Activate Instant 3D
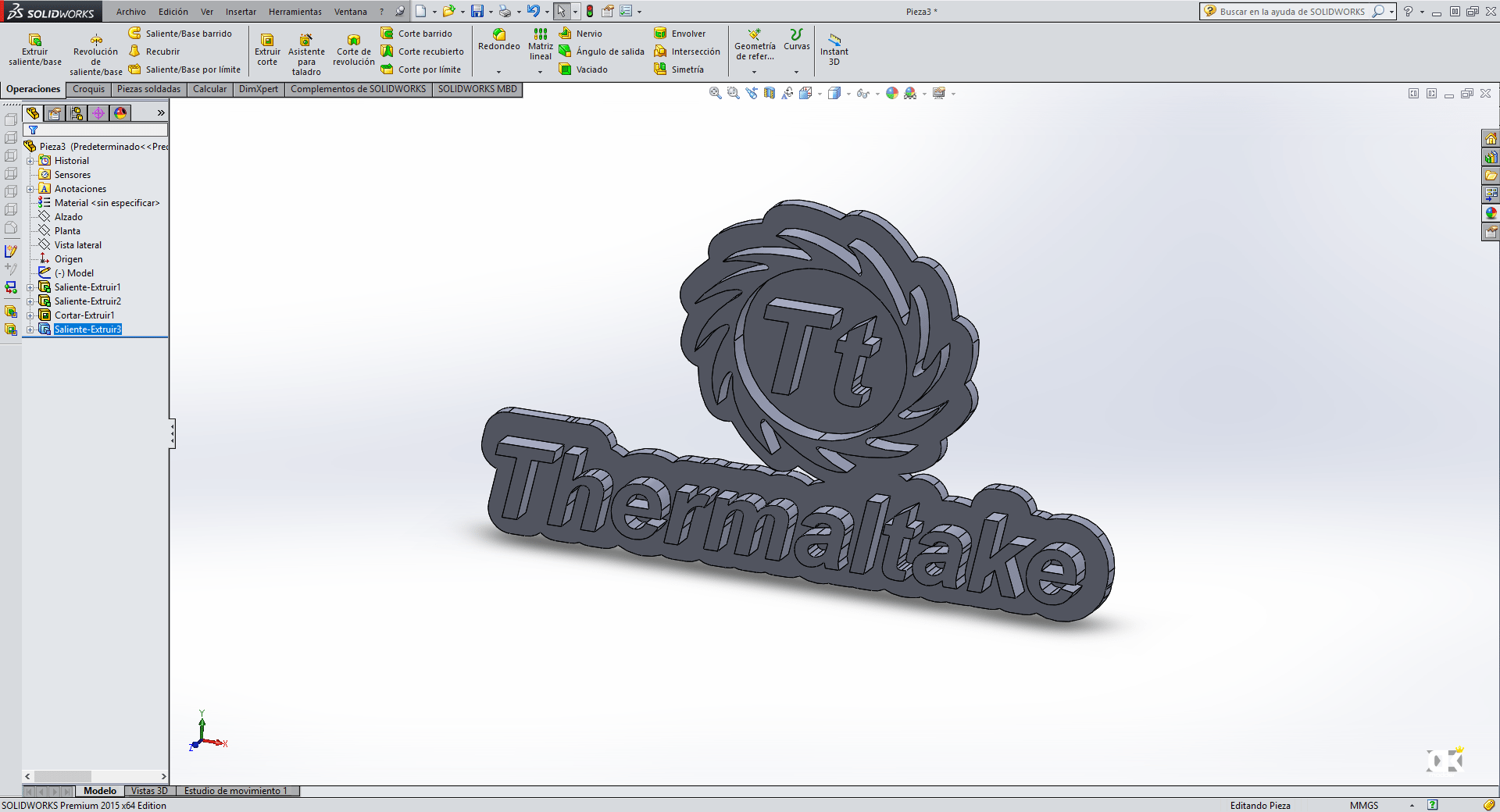 (x=834, y=49)
